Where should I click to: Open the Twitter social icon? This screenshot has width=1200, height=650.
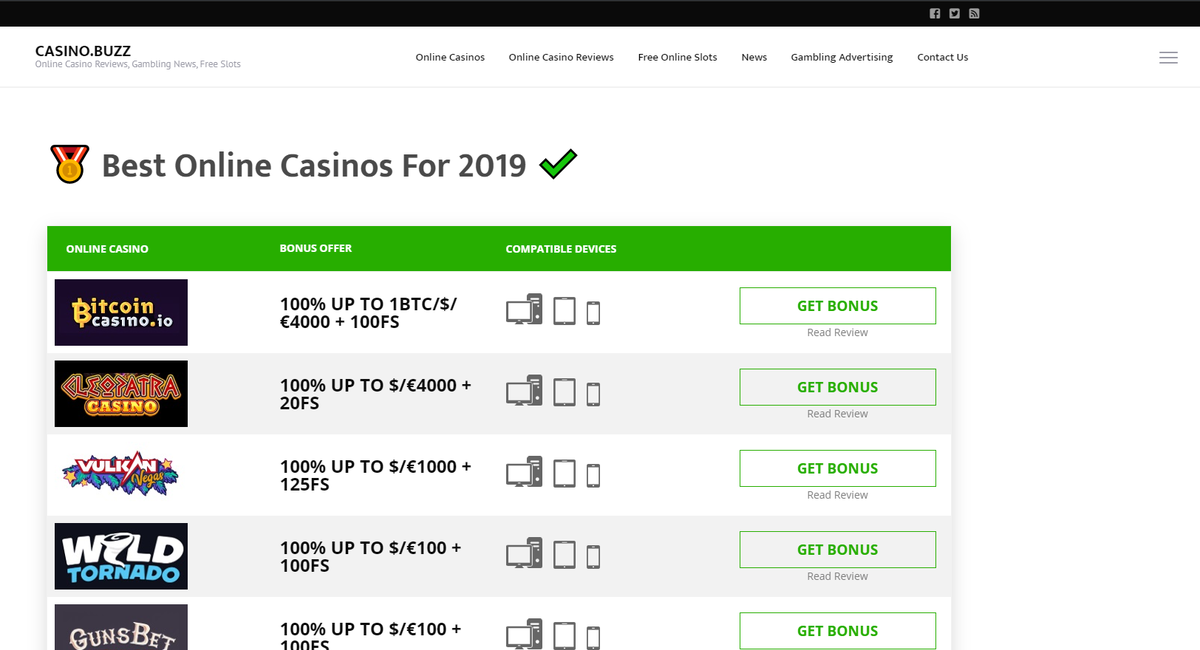coord(954,13)
